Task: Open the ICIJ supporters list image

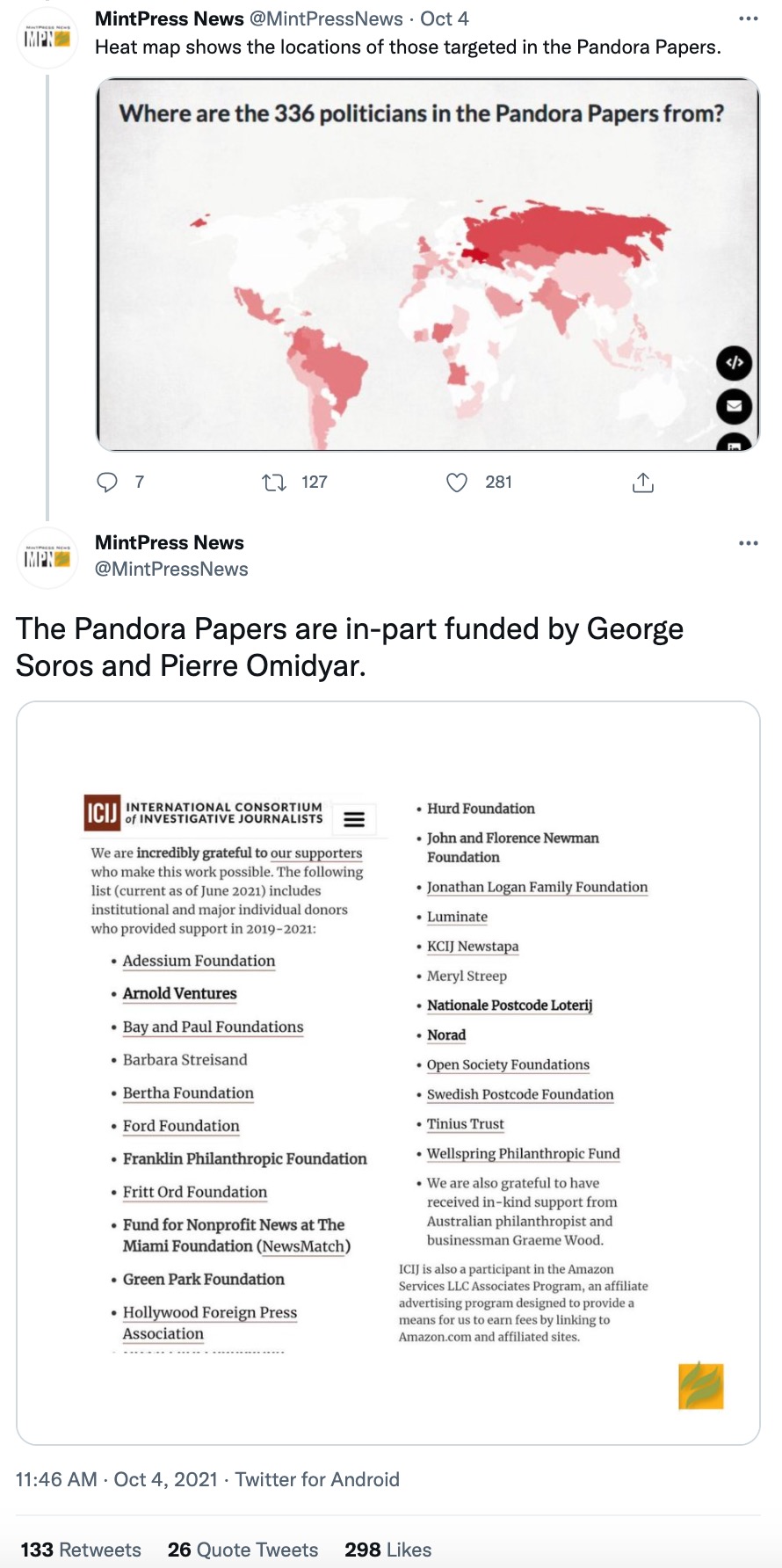Action: point(387,1072)
